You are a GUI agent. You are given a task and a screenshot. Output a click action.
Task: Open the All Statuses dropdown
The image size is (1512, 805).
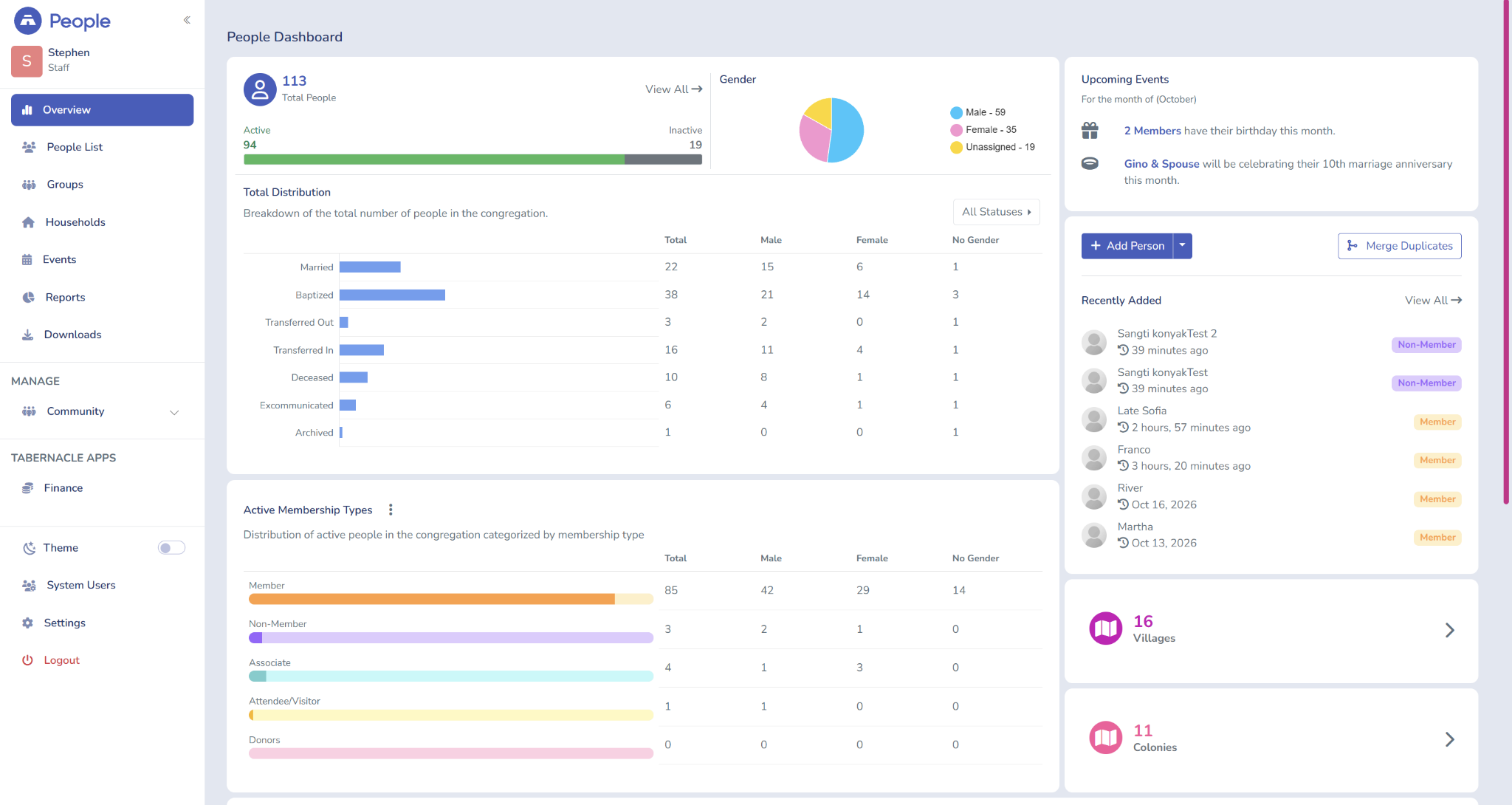(996, 212)
